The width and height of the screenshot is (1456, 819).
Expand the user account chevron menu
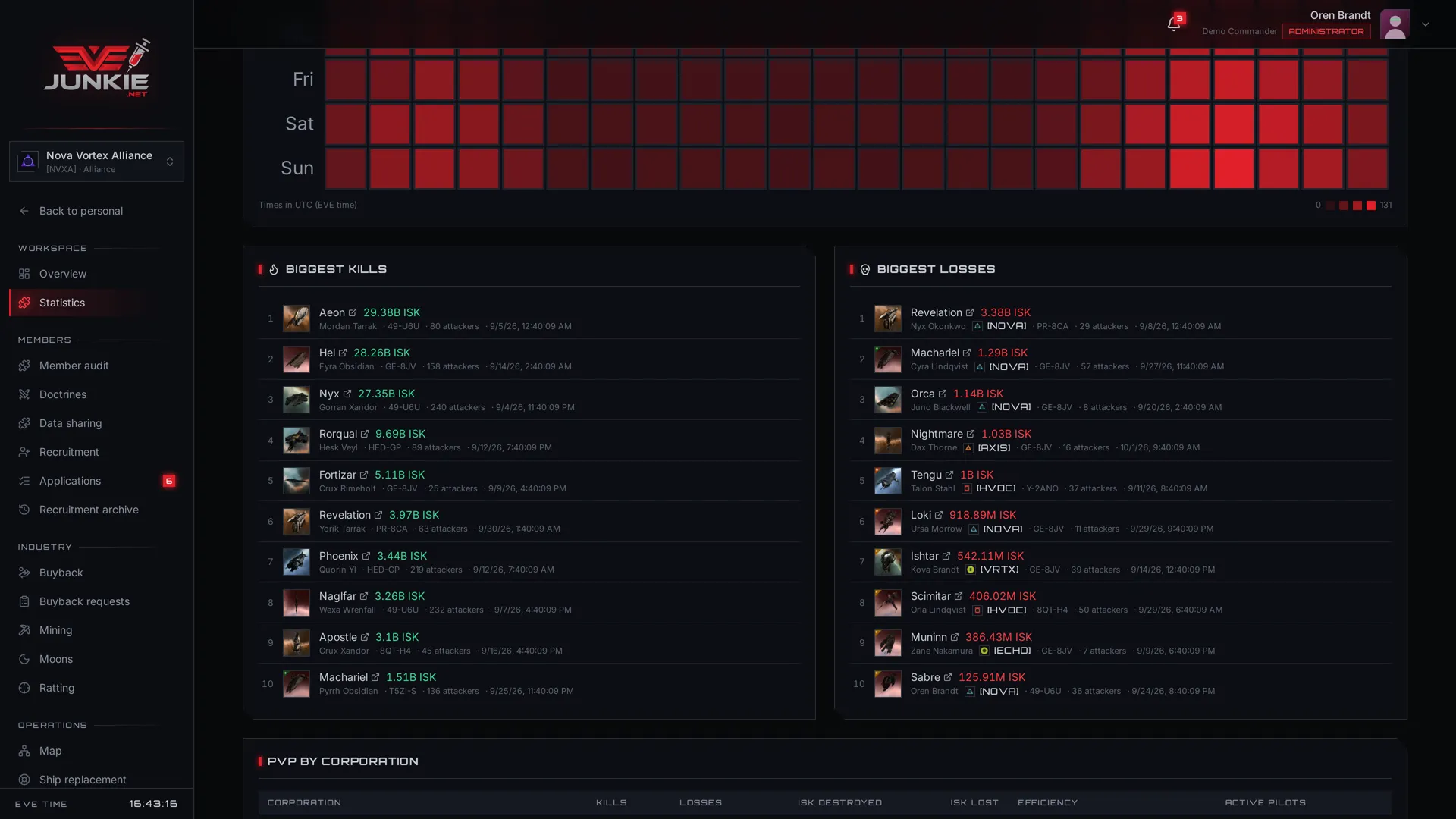pos(1426,24)
